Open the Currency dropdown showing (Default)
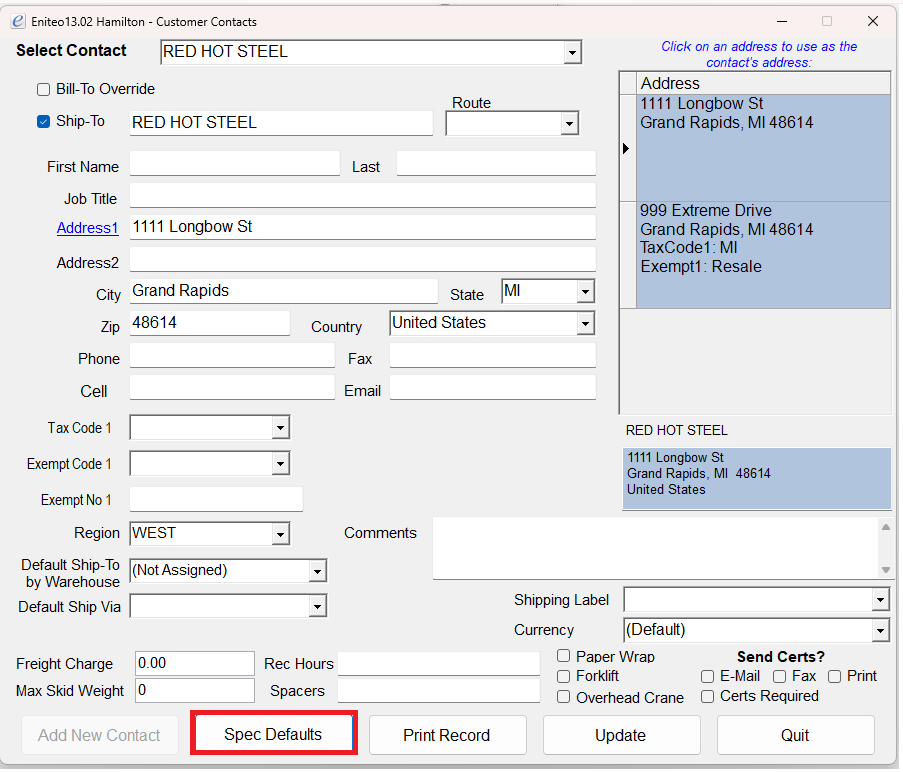Screen dimensions: 903x772 click(x=880, y=630)
